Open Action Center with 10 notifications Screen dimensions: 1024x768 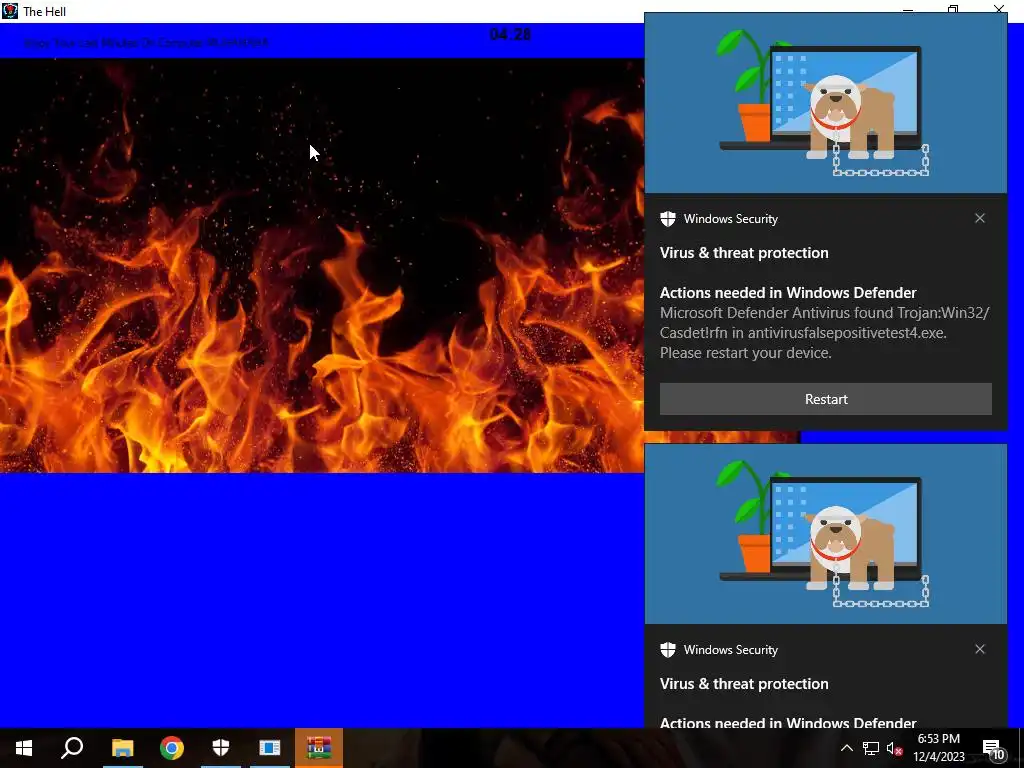993,748
